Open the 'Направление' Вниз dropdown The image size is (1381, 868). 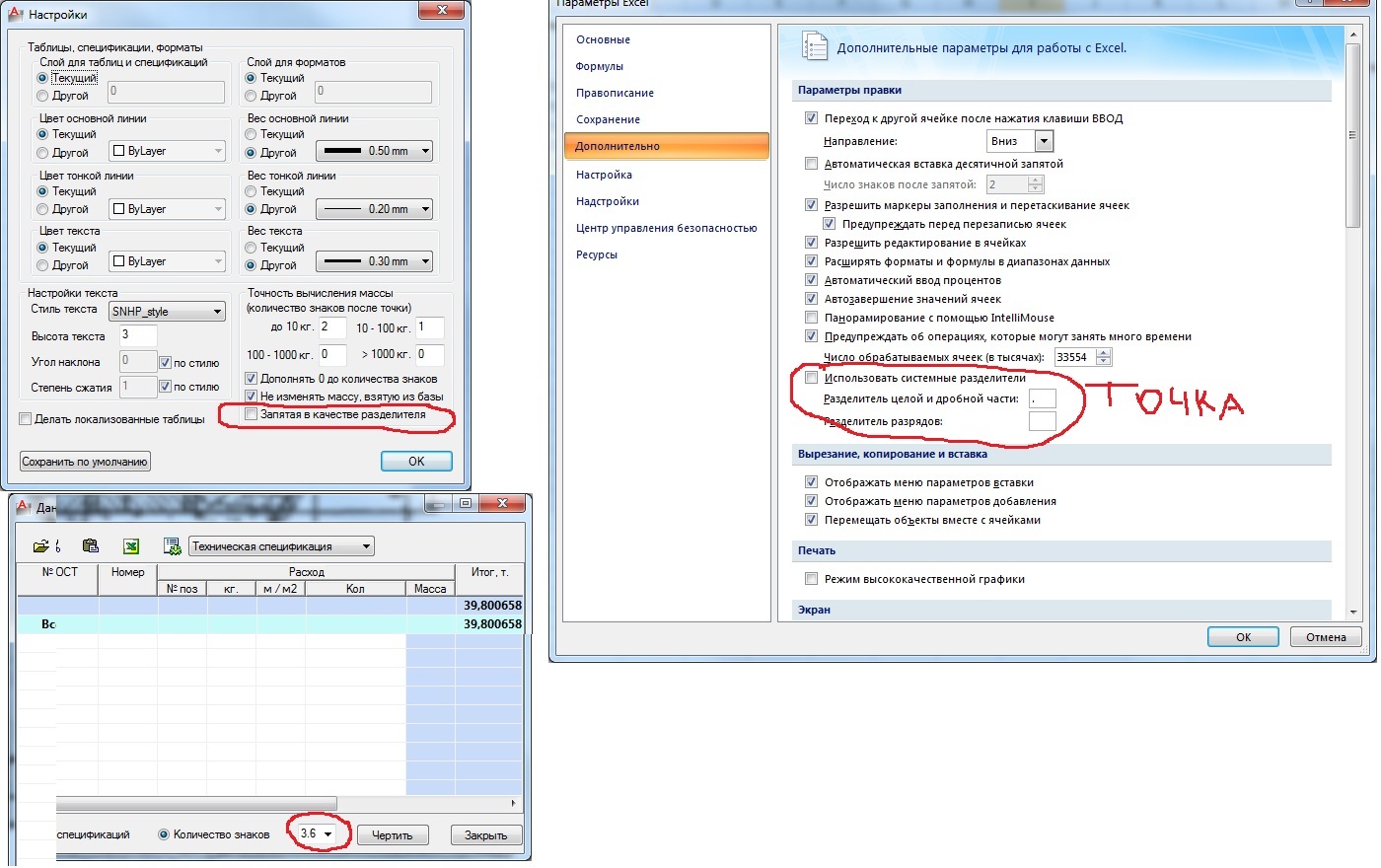(x=1044, y=142)
